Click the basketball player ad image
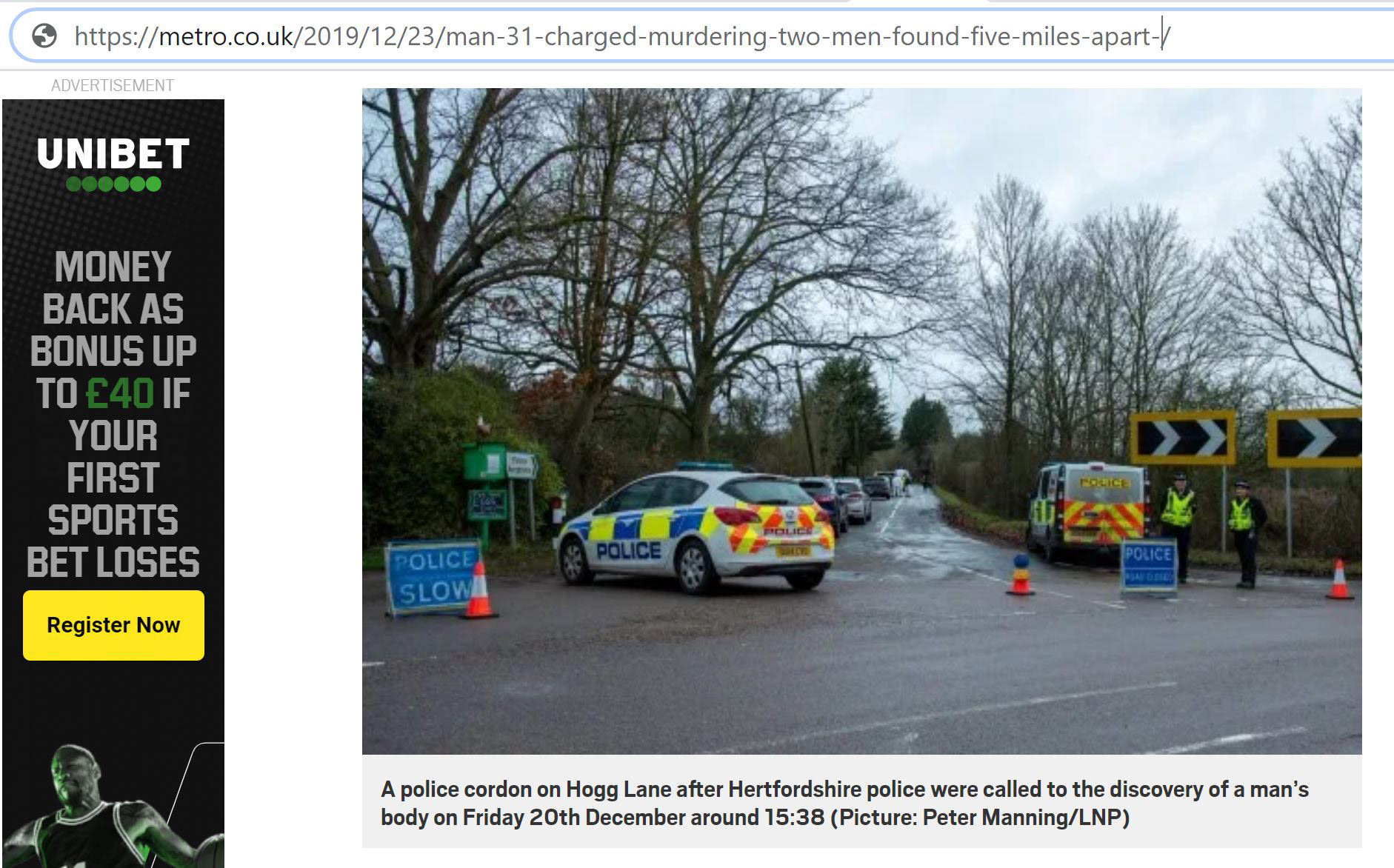The image size is (1394, 868). pos(111,806)
